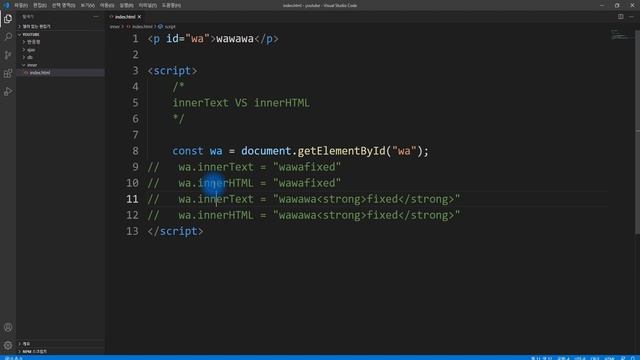The image size is (640, 360).
Task: Open the Manage gear icon
Action: (8, 345)
